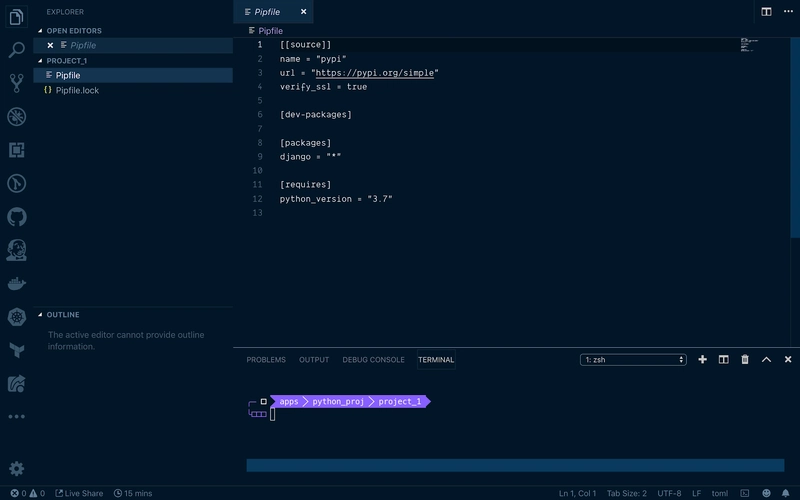Viewport: 800px width, 500px height.
Task: Toggle split editor layout button
Action: point(766,12)
